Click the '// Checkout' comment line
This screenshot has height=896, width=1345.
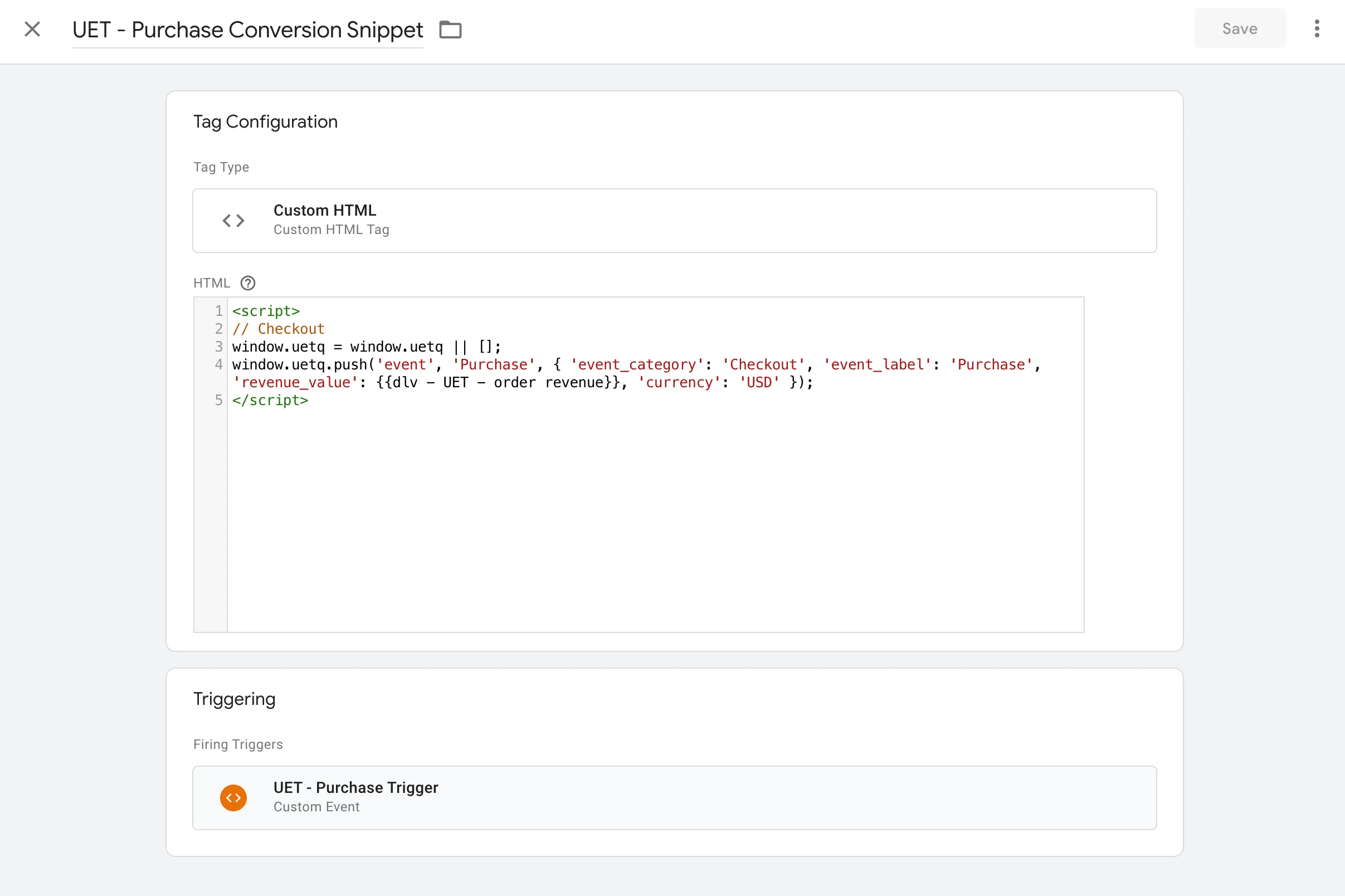(278, 329)
